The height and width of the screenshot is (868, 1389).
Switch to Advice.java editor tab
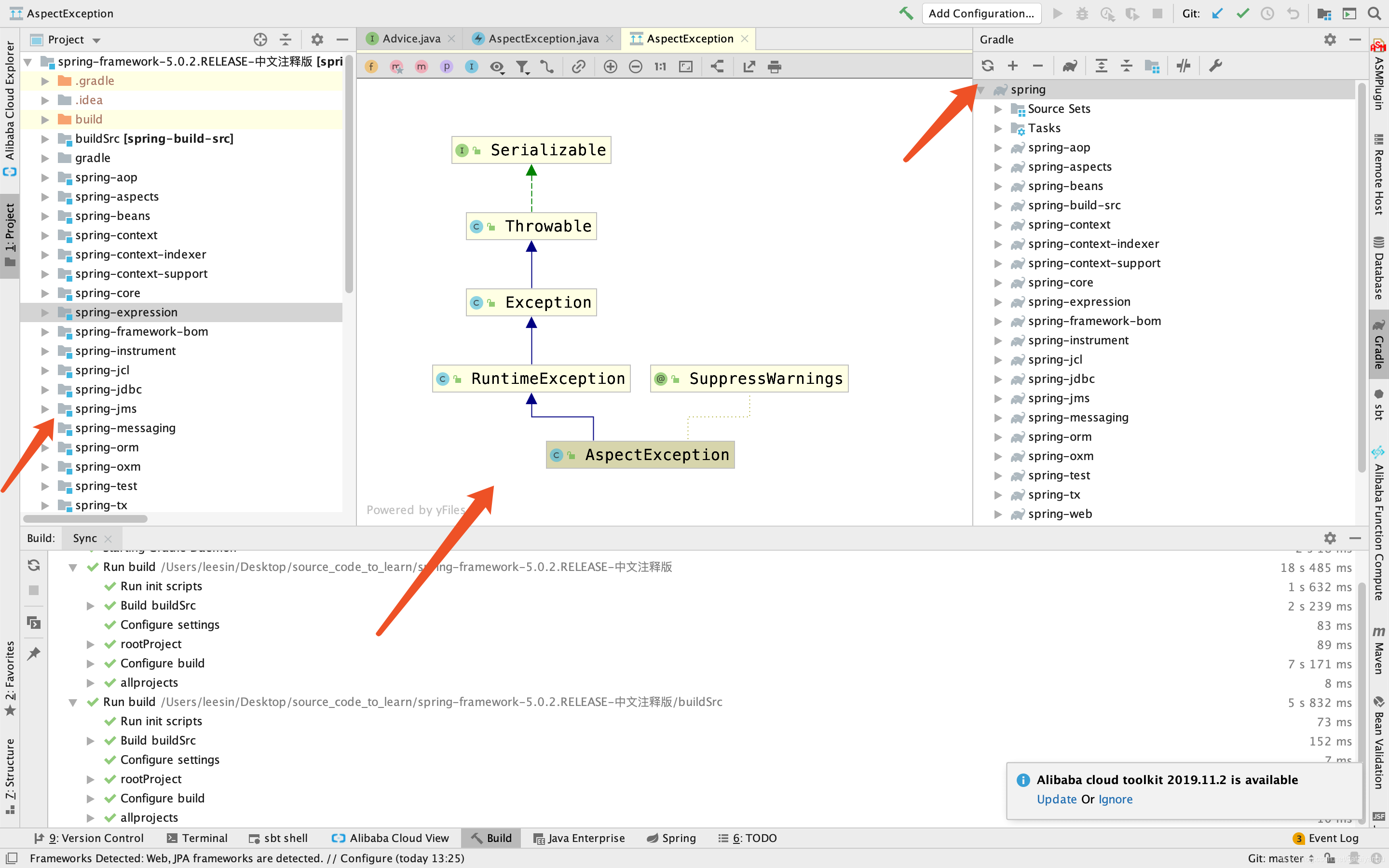pyautogui.click(x=411, y=39)
